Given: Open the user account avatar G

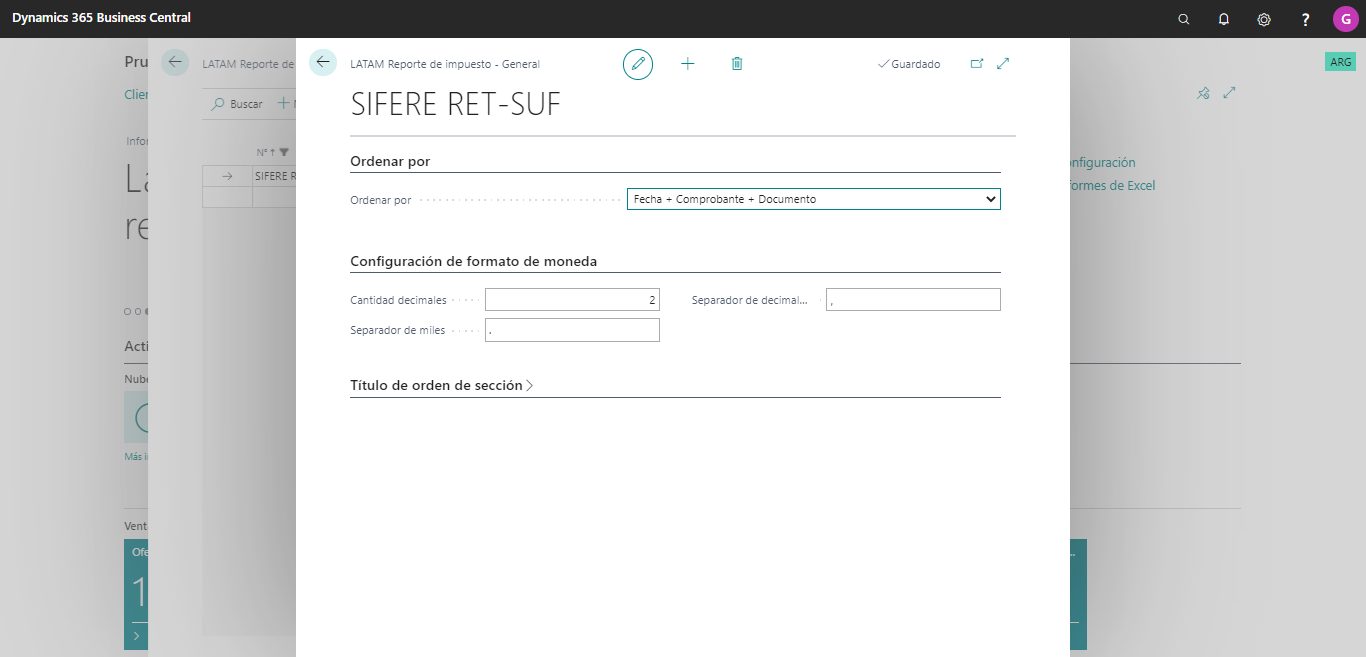Looking at the screenshot, I should pyautogui.click(x=1346, y=19).
